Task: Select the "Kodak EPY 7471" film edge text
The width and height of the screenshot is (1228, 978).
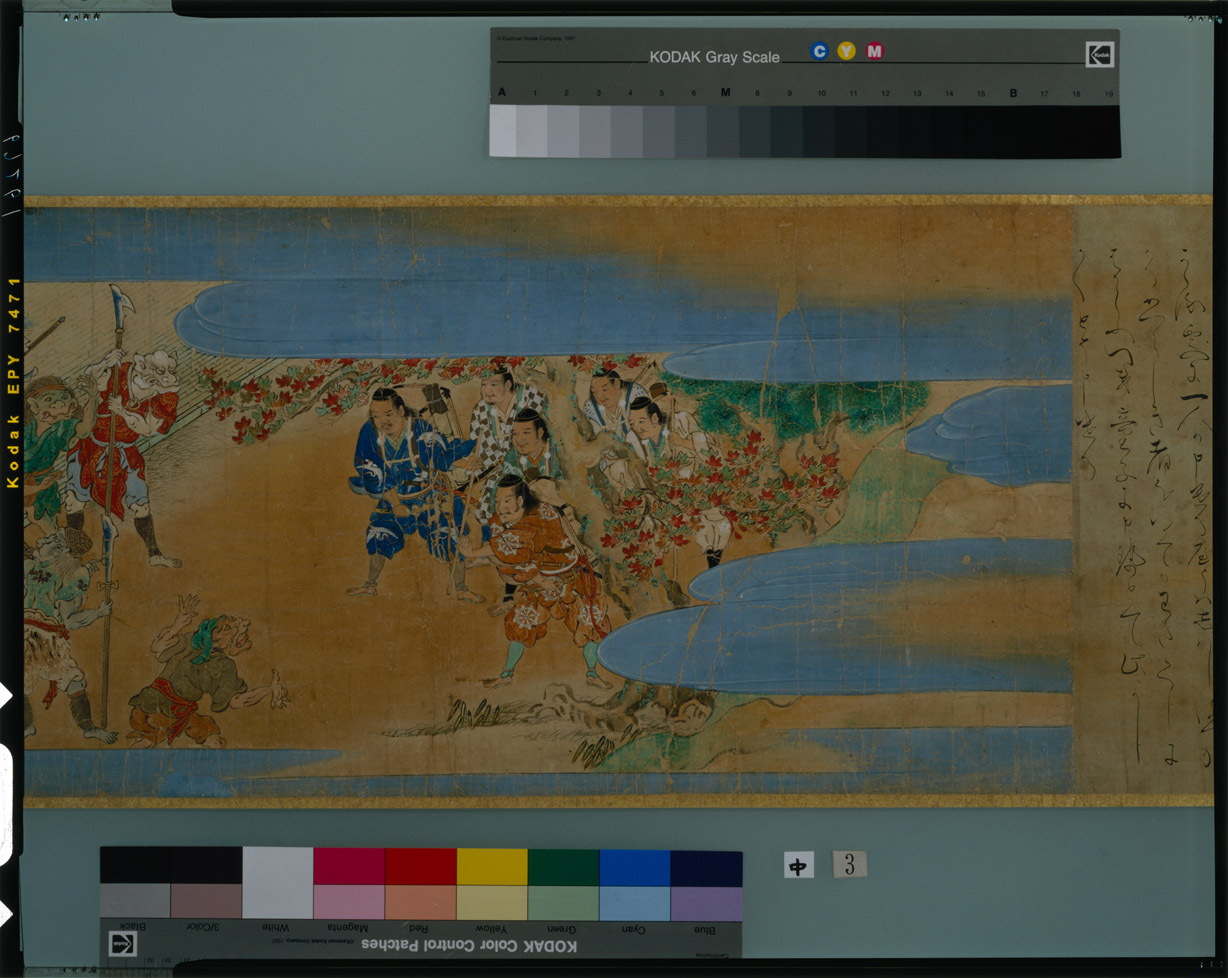Action: (13, 383)
